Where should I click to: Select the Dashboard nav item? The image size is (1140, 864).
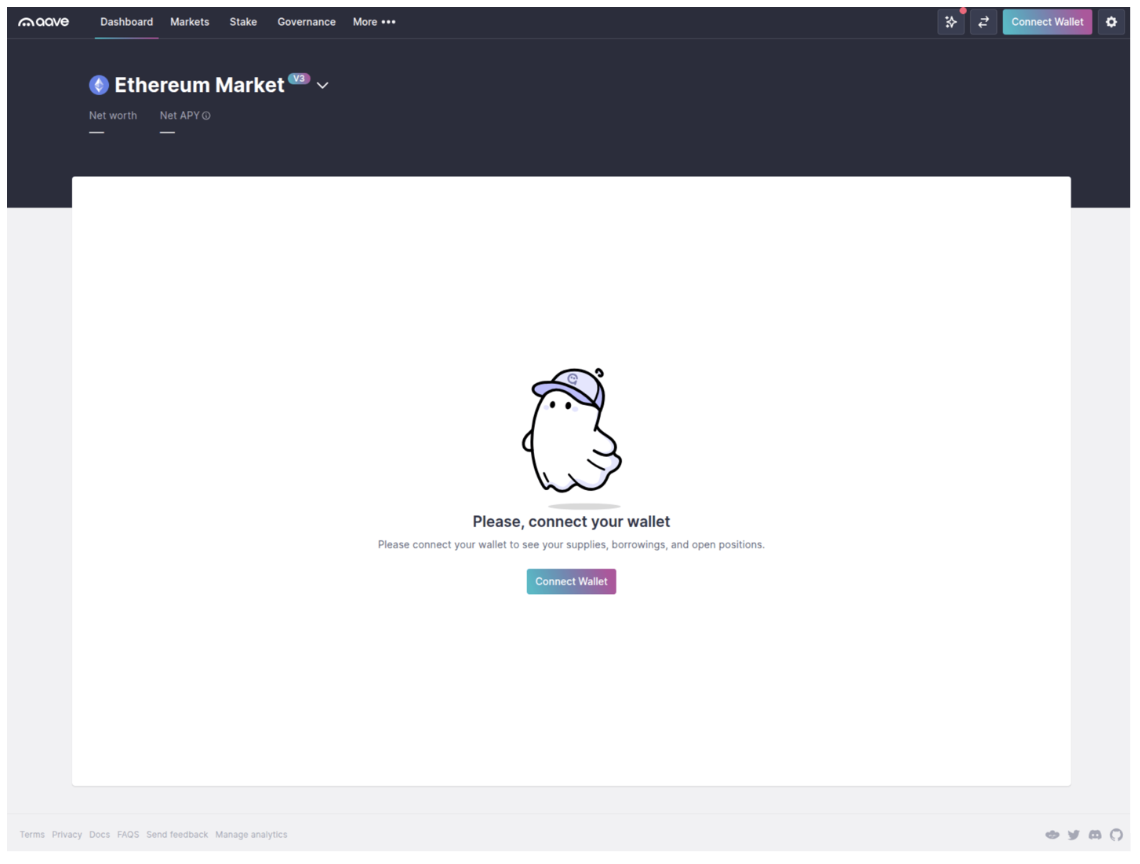point(126,21)
